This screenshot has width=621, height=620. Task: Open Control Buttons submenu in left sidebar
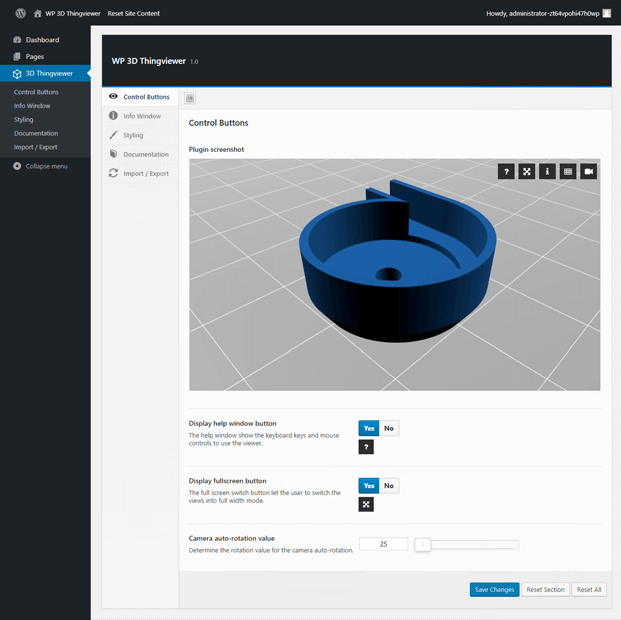(36, 92)
